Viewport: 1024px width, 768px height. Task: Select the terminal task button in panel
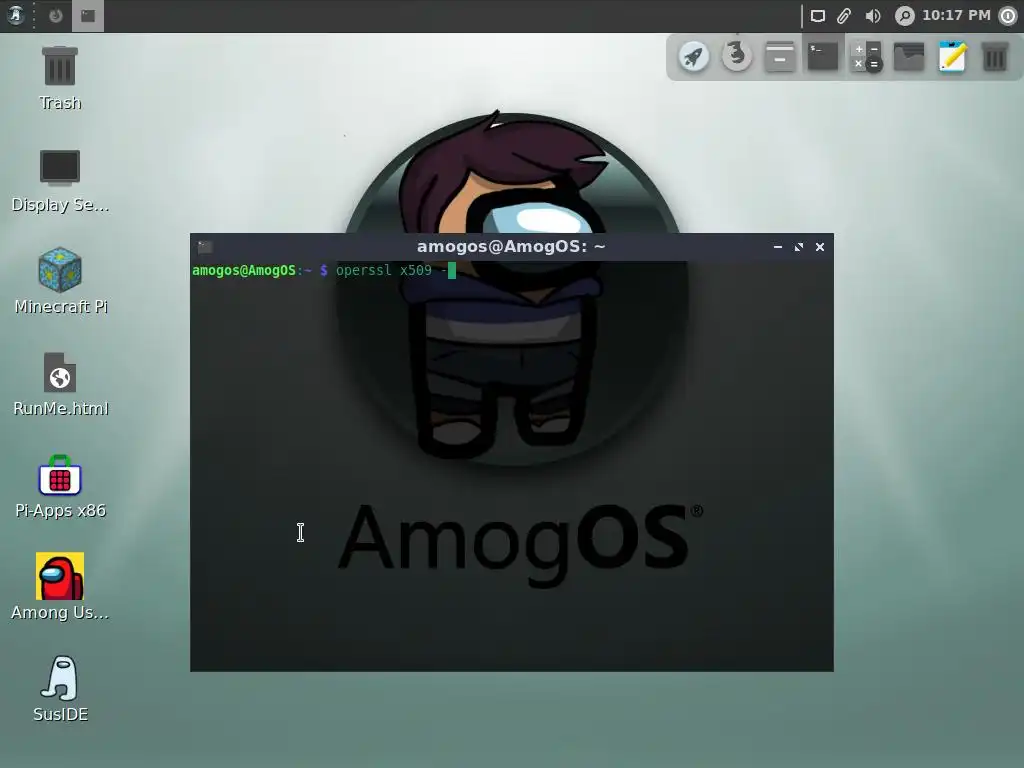(x=88, y=16)
